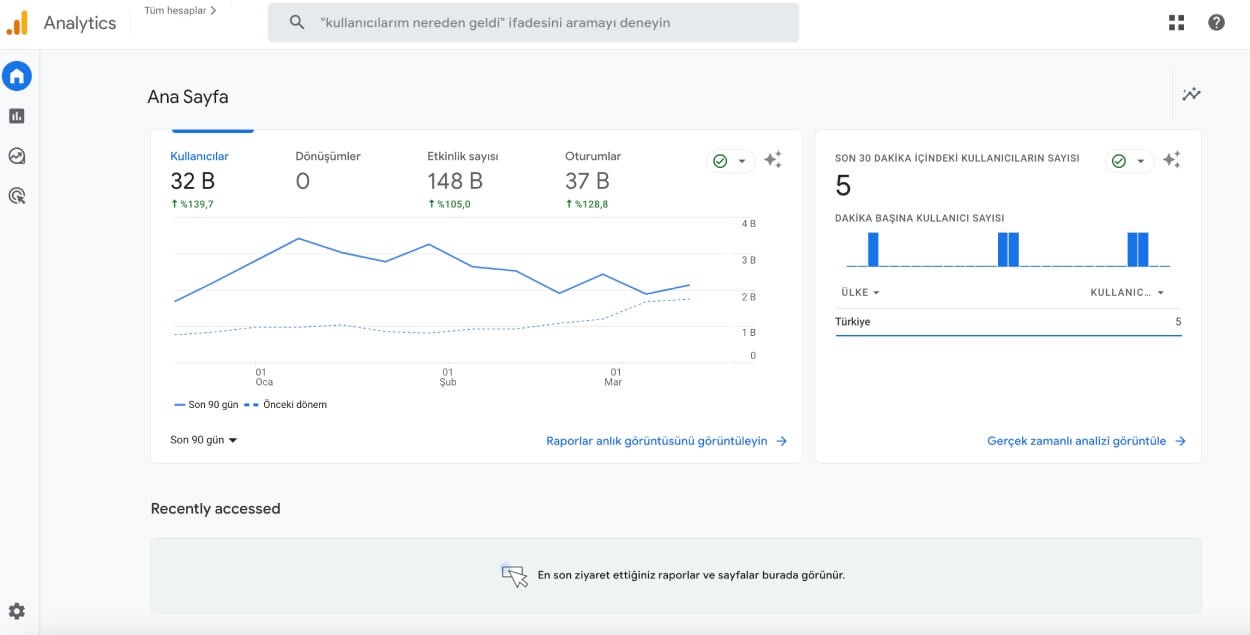Image resolution: width=1250 pixels, height=635 pixels.
Task: Click the first users-per-minute bar
Action: (x=873, y=249)
